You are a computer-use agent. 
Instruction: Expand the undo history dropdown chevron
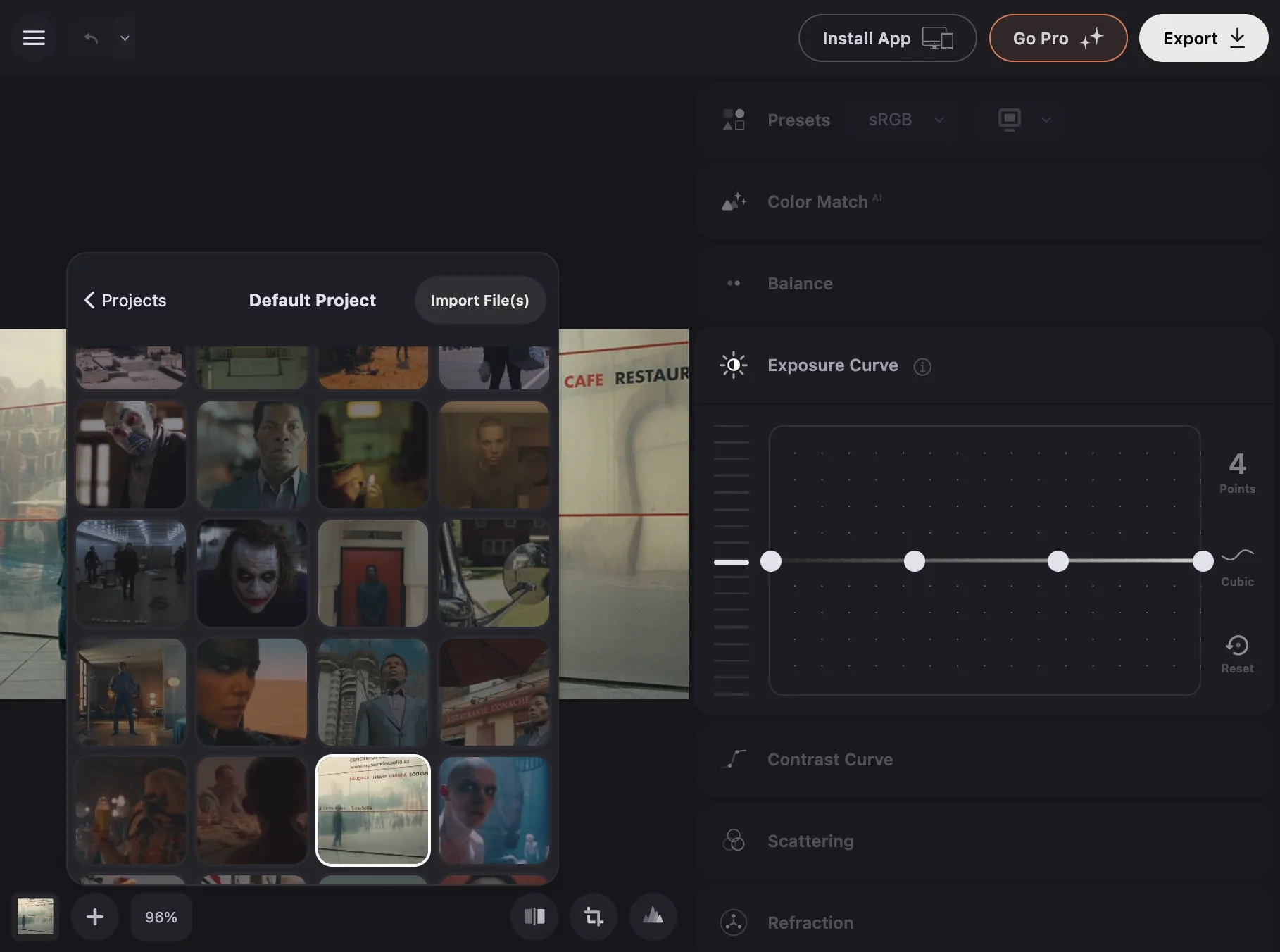tap(125, 38)
